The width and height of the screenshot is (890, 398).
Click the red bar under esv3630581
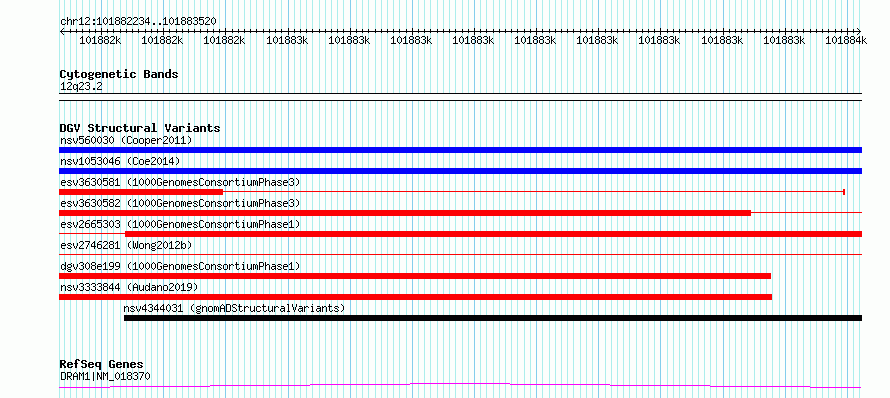coord(141,192)
